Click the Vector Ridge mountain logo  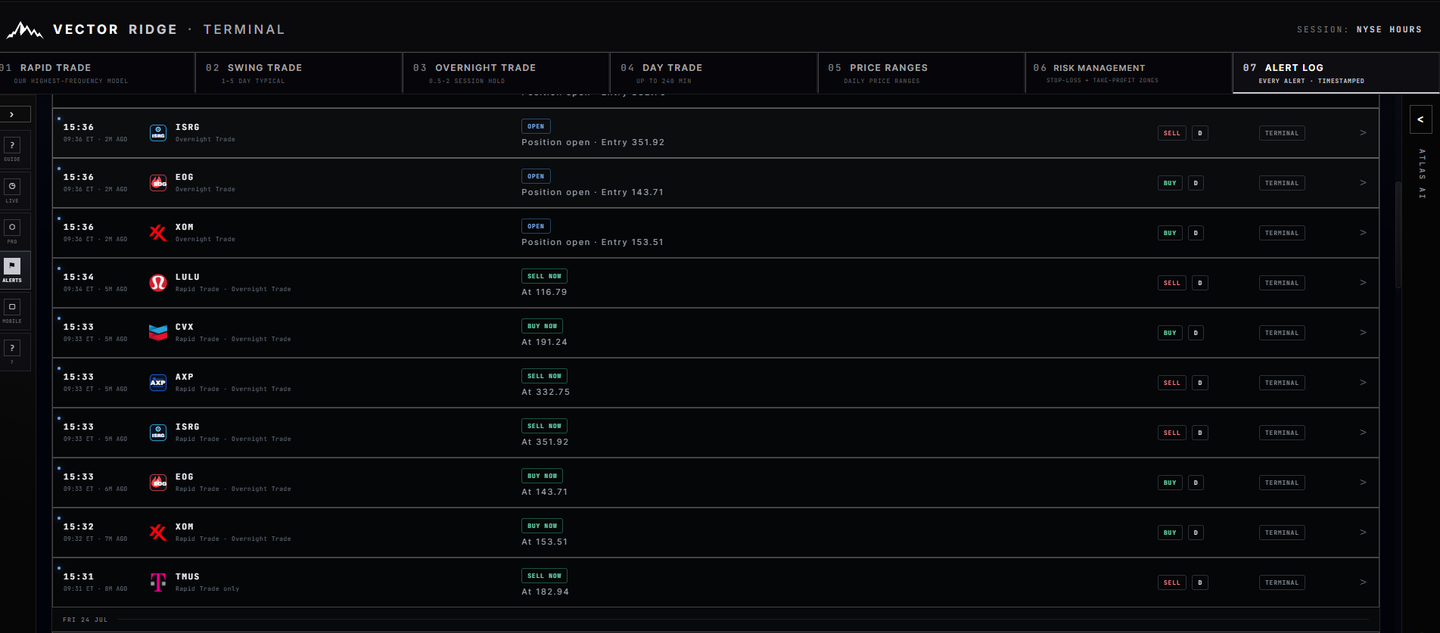coord(24,30)
